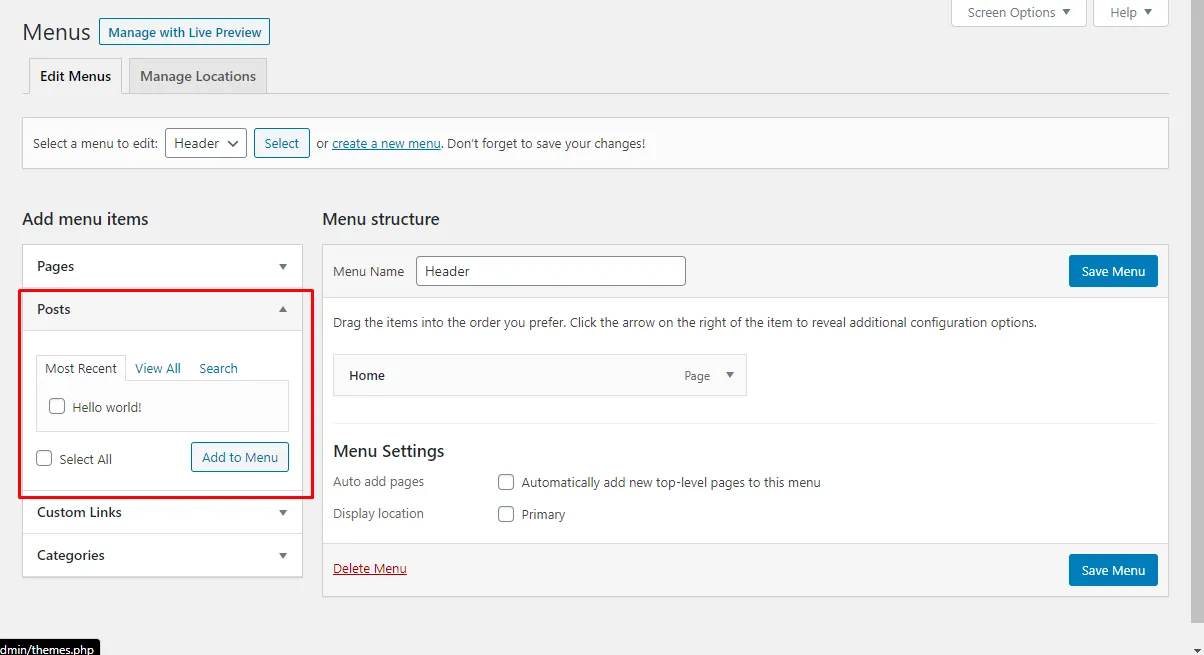Viewport: 1204px width, 655px height.
Task: Open Home menu item options arrow
Action: [729, 375]
